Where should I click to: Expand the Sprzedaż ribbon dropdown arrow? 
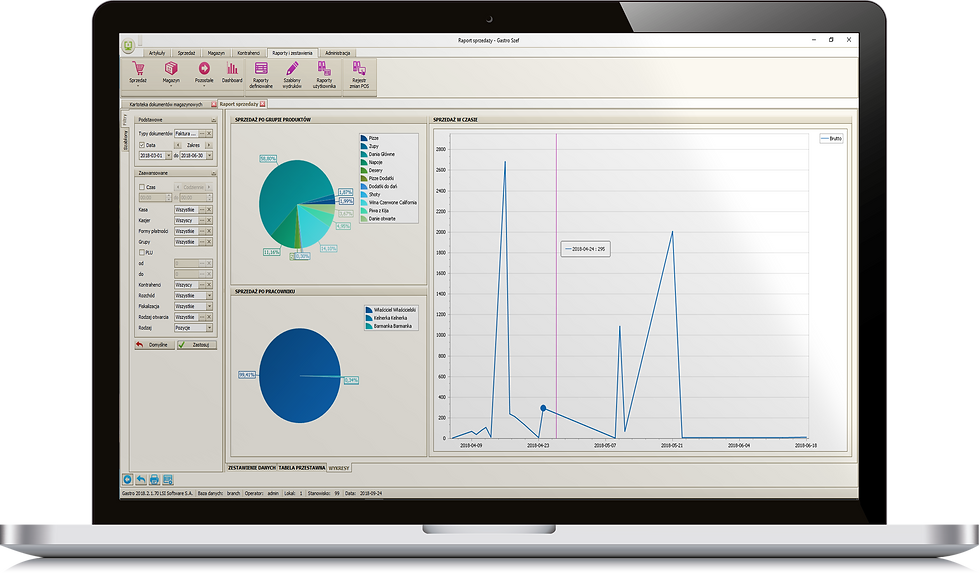coord(138,86)
